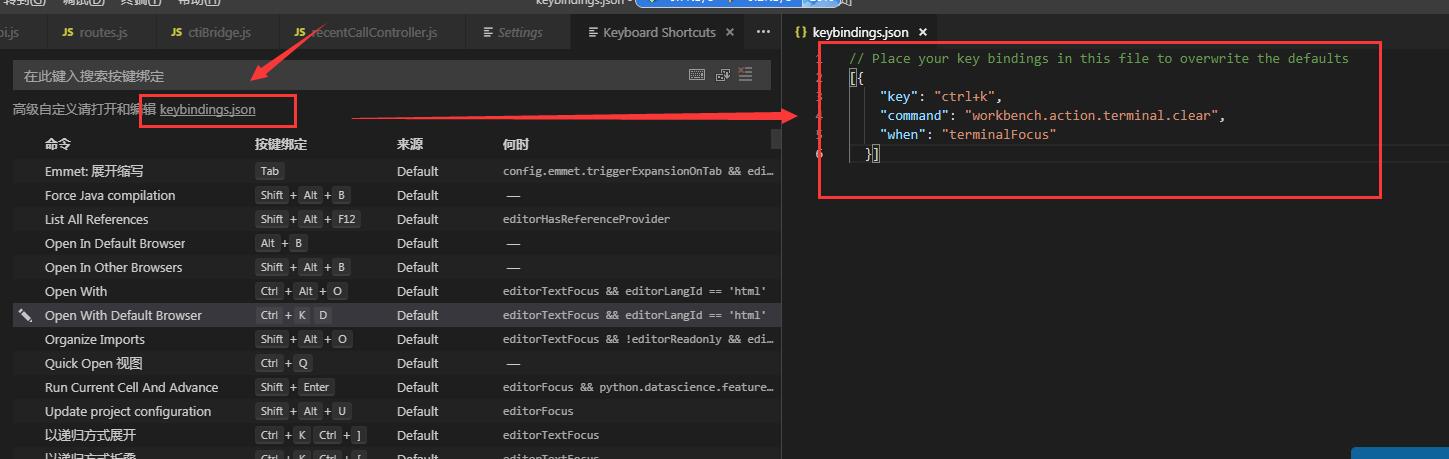1449x459 pixels.
Task: Click the Shift+Enter keybinding
Action: coord(295,387)
